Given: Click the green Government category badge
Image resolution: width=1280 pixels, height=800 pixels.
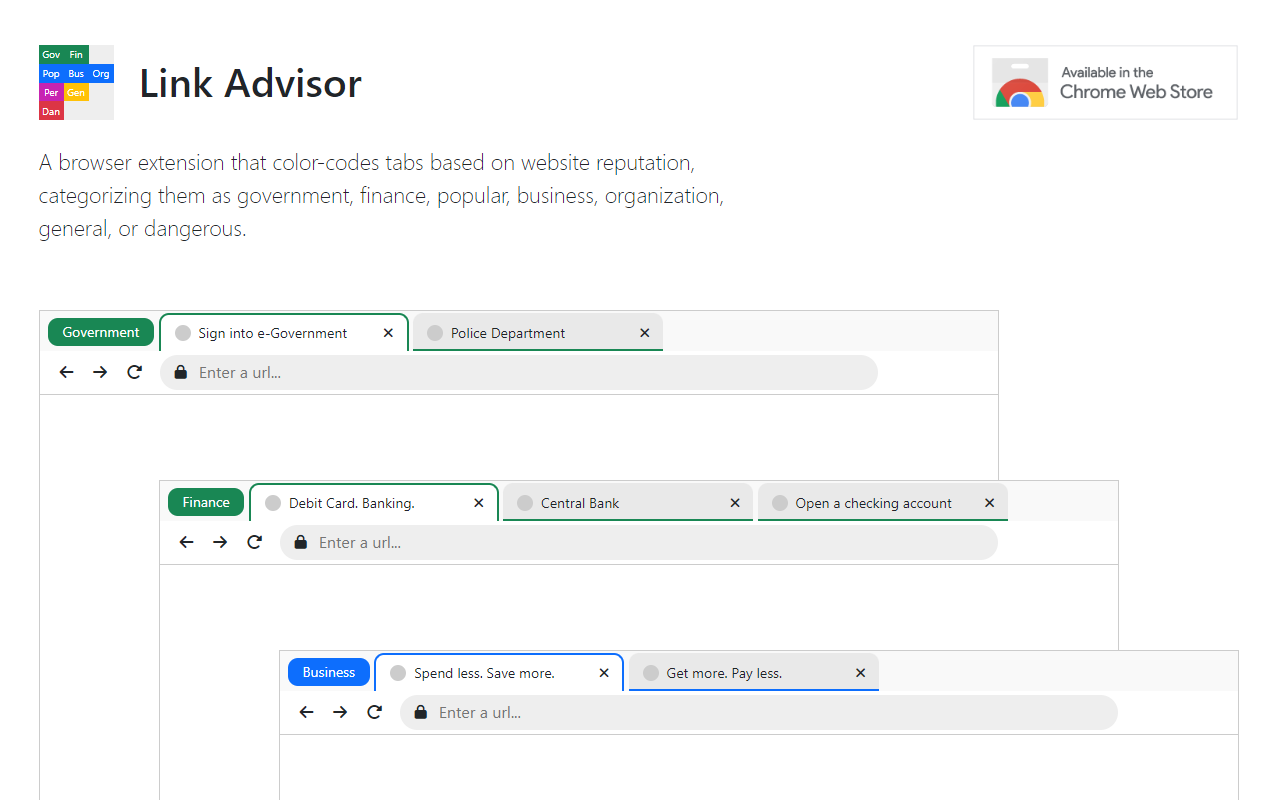Looking at the screenshot, I should click(x=101, y=333).
